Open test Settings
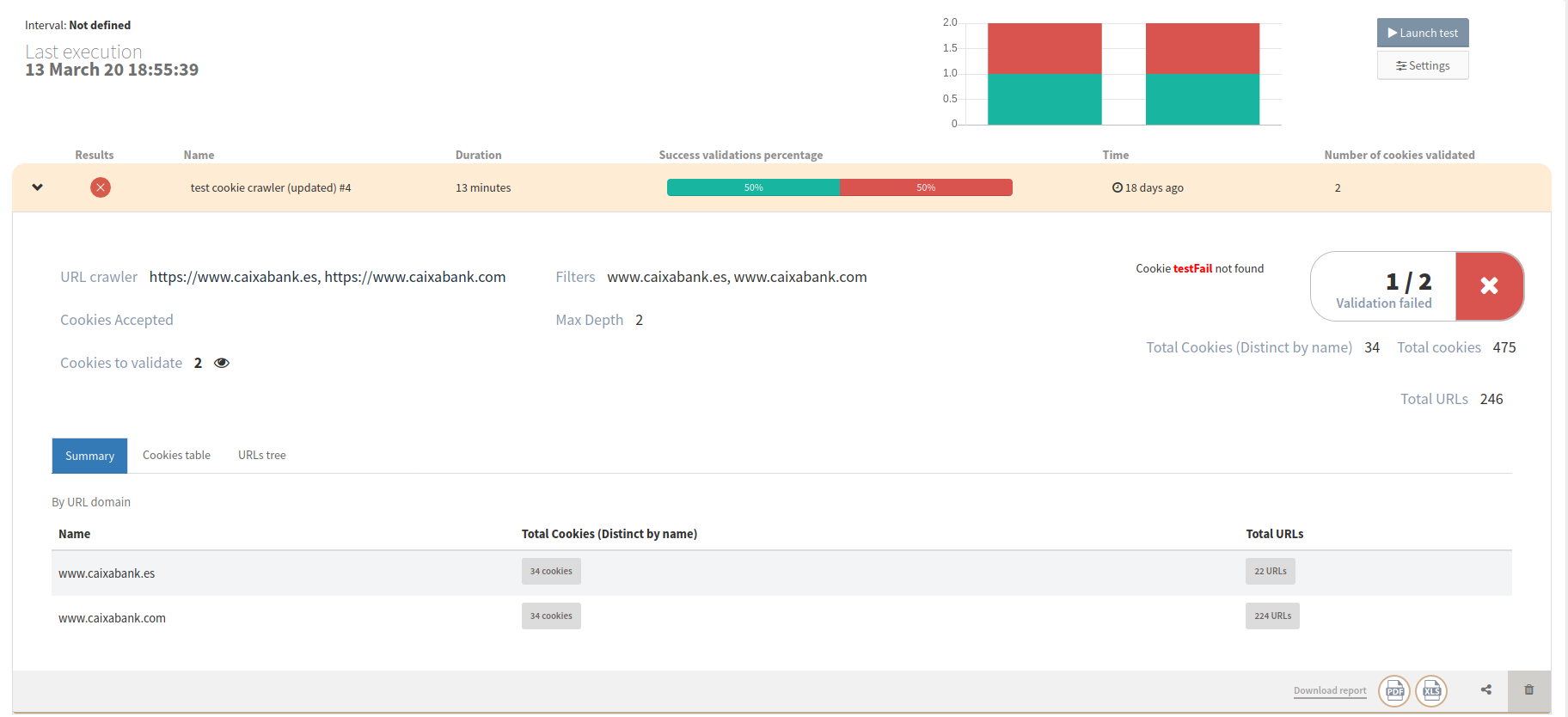 1423,65
